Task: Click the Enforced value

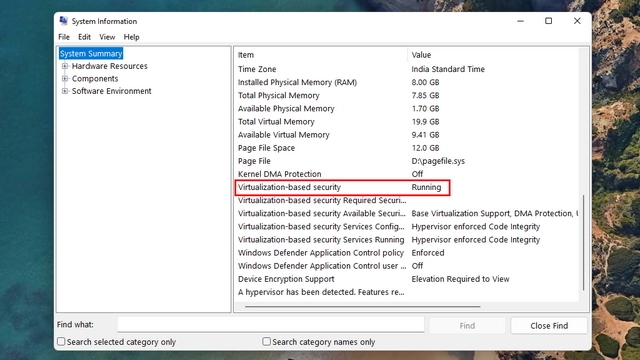Action: 428,253
